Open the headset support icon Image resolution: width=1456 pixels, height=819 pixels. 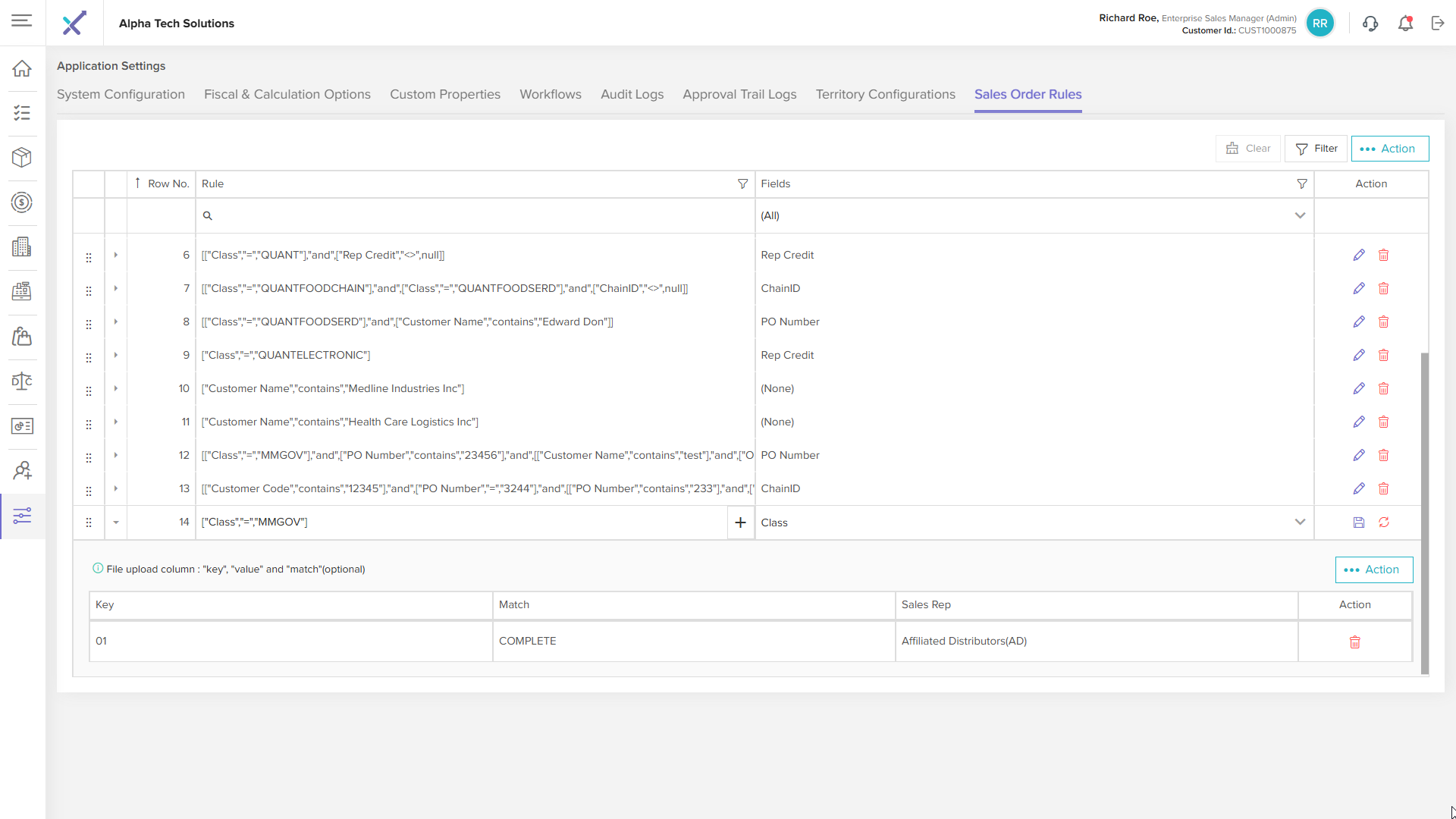tap(1370, 24)
